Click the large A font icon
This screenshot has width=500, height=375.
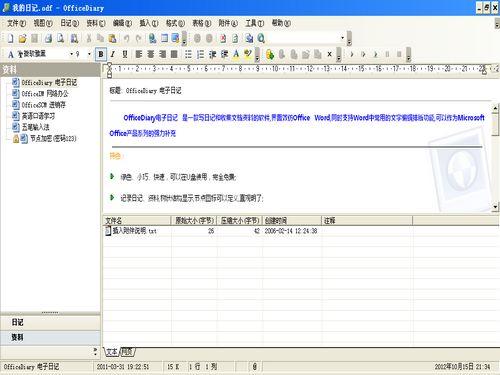click(11, 54)
